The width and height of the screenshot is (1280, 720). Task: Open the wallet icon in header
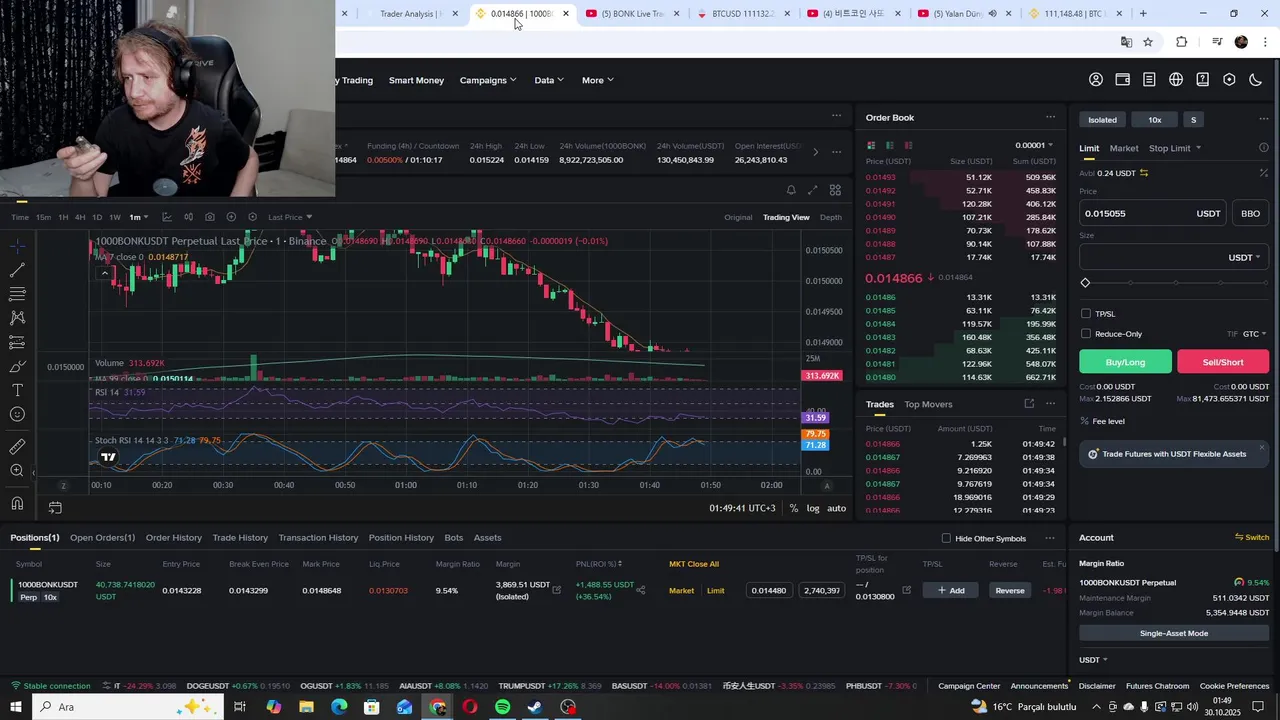click(1123, 80)
